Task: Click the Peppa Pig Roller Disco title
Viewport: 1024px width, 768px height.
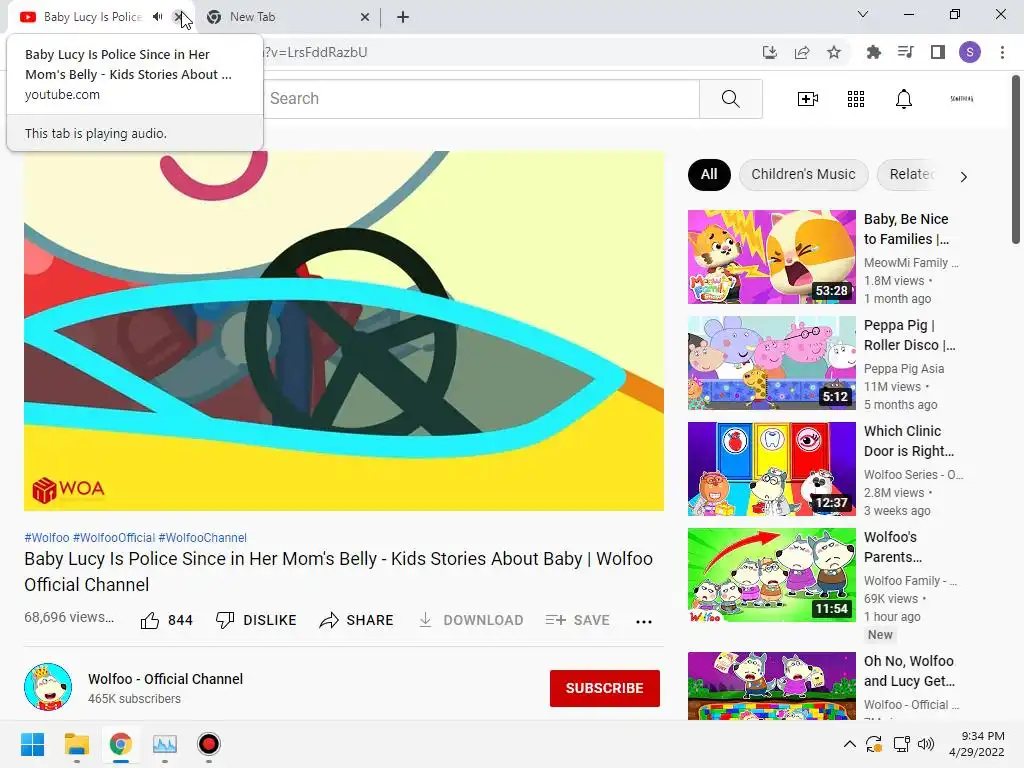Action: (909, 335)
